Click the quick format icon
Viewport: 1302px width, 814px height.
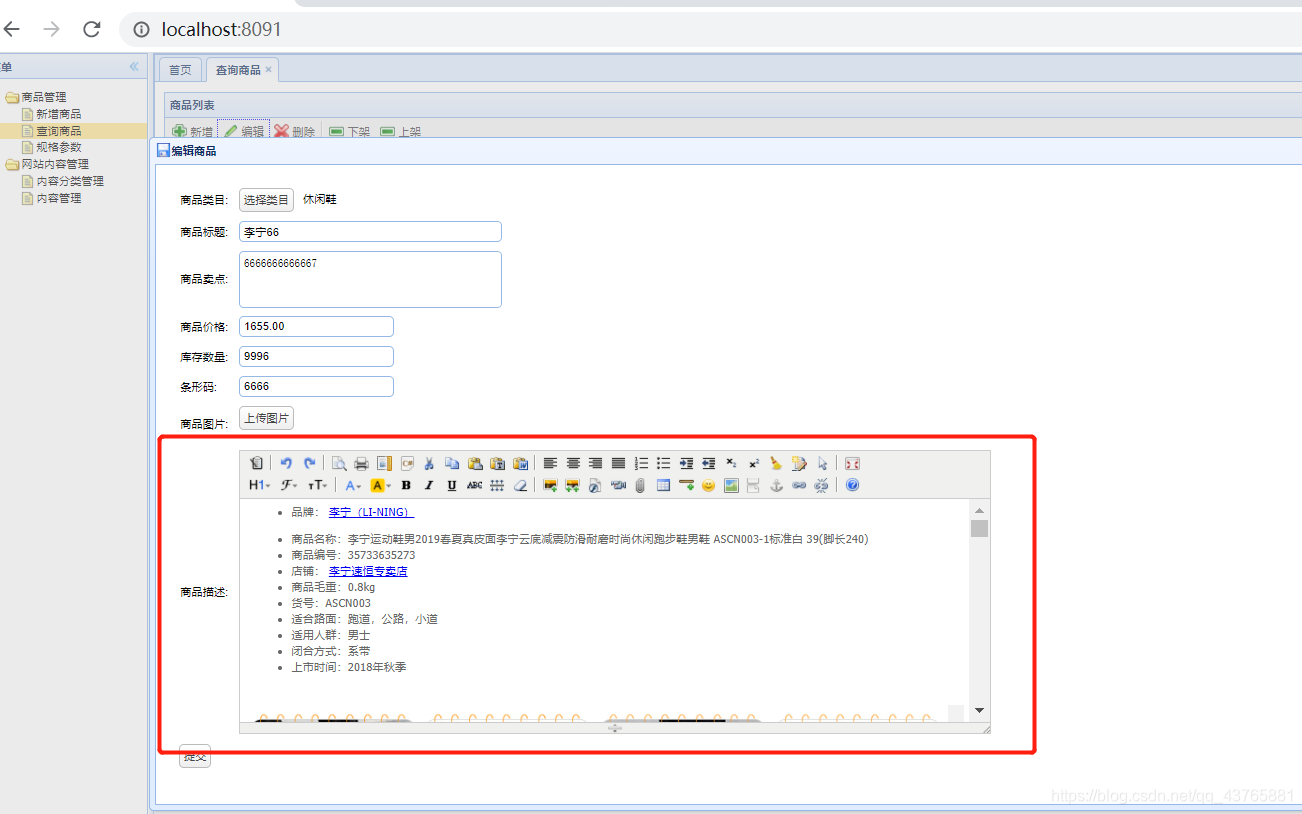(798, 463)
